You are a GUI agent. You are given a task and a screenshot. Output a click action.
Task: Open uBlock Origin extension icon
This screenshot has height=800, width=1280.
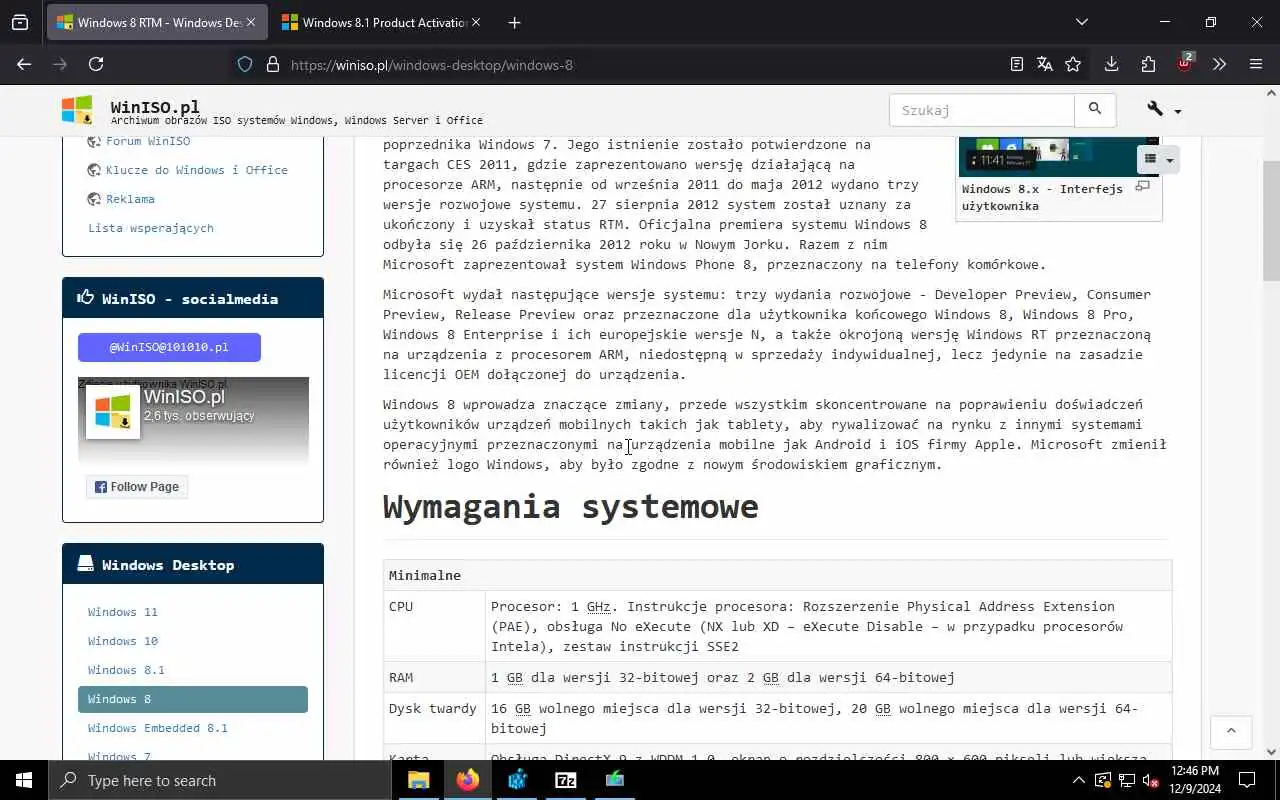tap(1185, 63)
